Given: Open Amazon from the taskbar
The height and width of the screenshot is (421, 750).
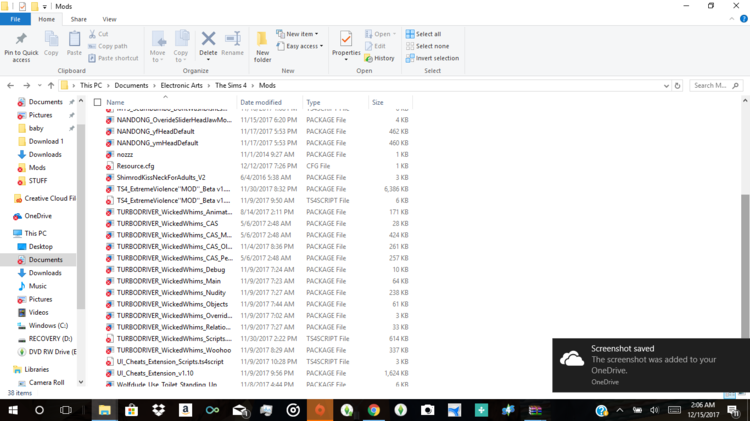Looking at the screenshot, I should click(185, 410).
